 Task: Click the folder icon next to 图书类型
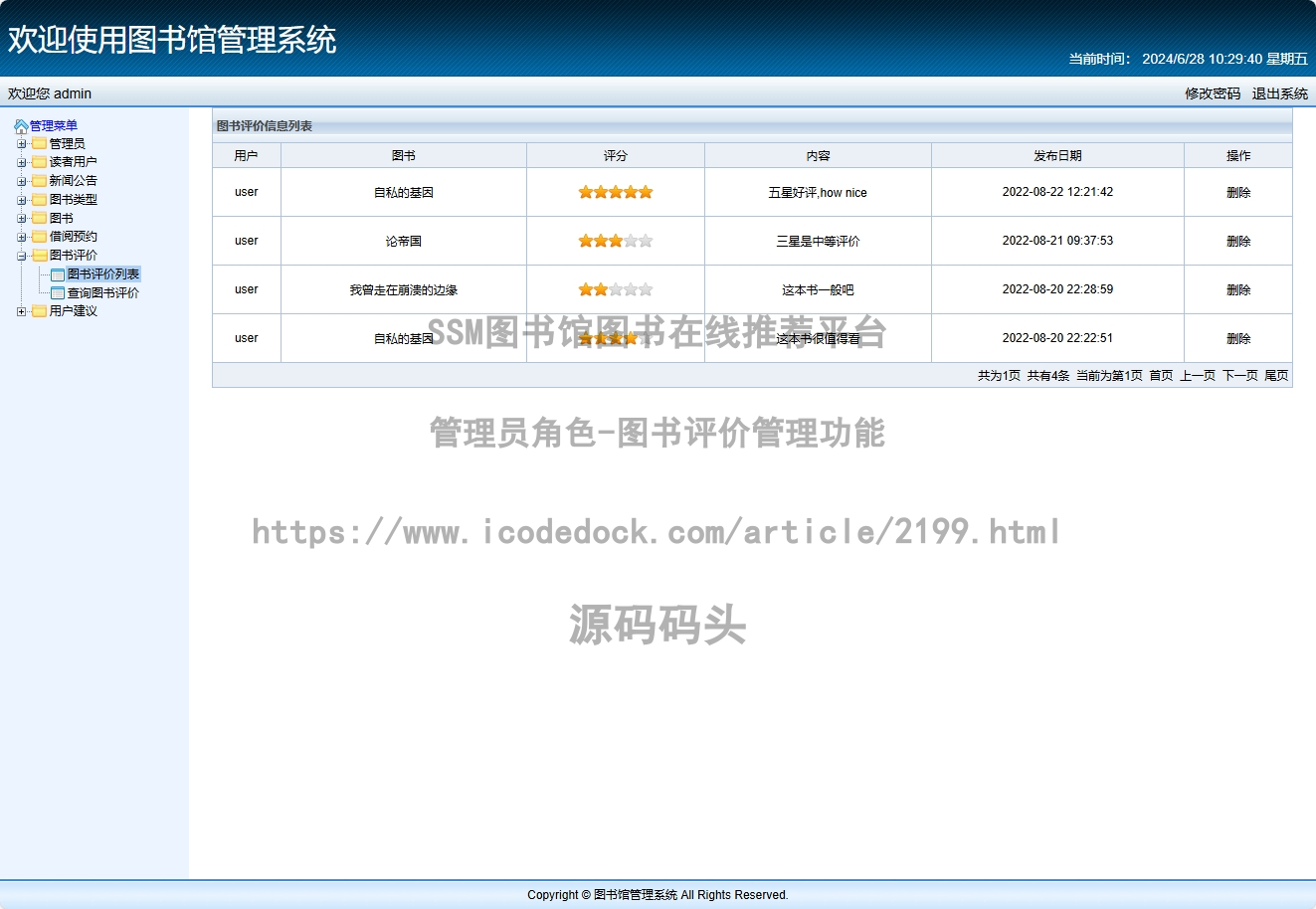point(40,200)
